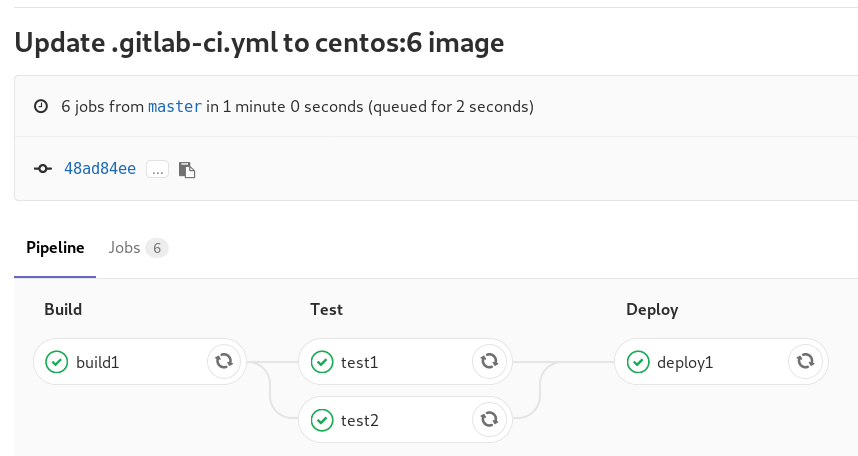Screen dimensions: 858x456
Task: Click the build1 passed status icon
Action: click(56, 362)
